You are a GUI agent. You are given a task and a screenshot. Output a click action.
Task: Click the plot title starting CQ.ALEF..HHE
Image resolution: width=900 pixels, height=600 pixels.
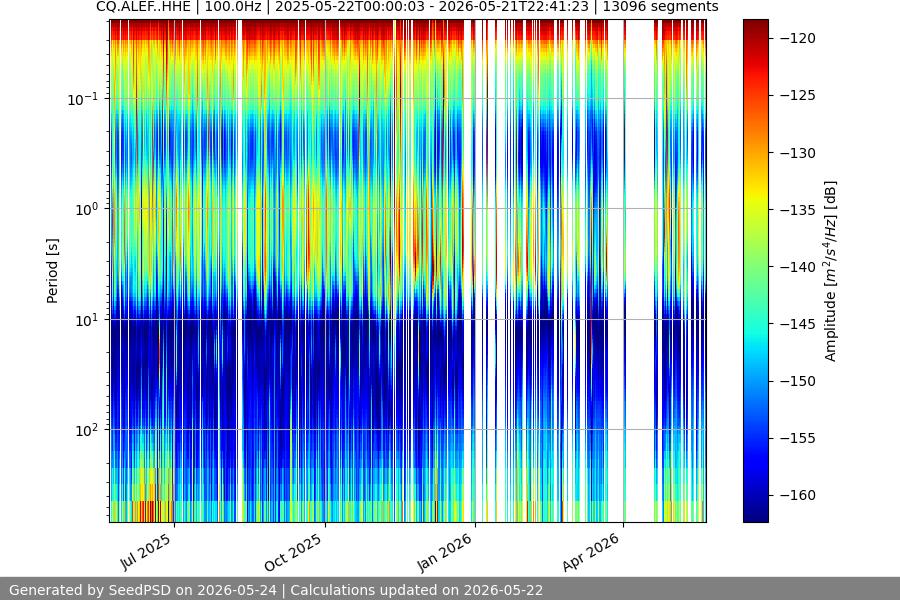point(407,7)
